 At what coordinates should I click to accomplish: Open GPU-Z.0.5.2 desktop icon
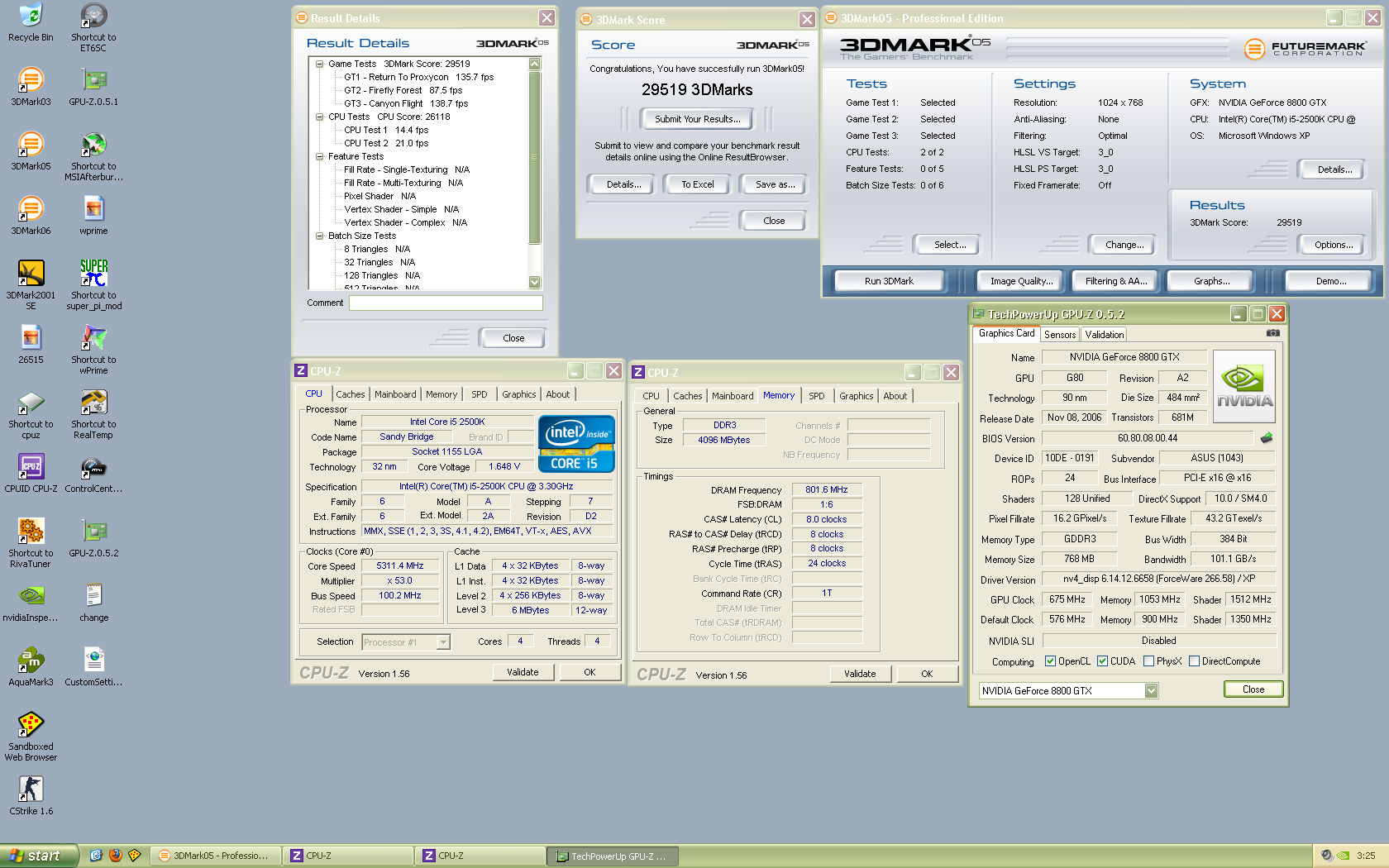(x=93, y=537)
